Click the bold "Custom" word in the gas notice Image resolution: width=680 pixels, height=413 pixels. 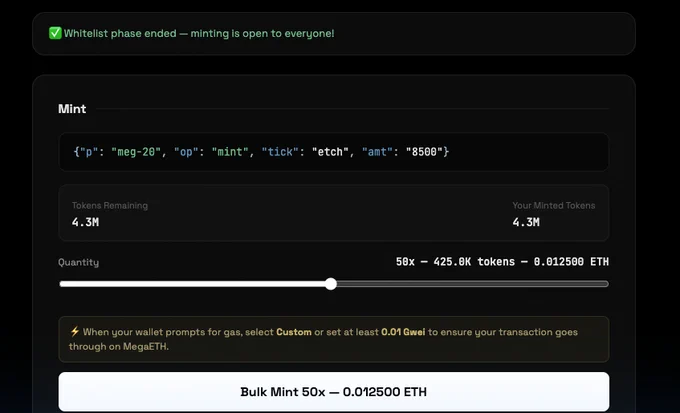pos(294,332)
